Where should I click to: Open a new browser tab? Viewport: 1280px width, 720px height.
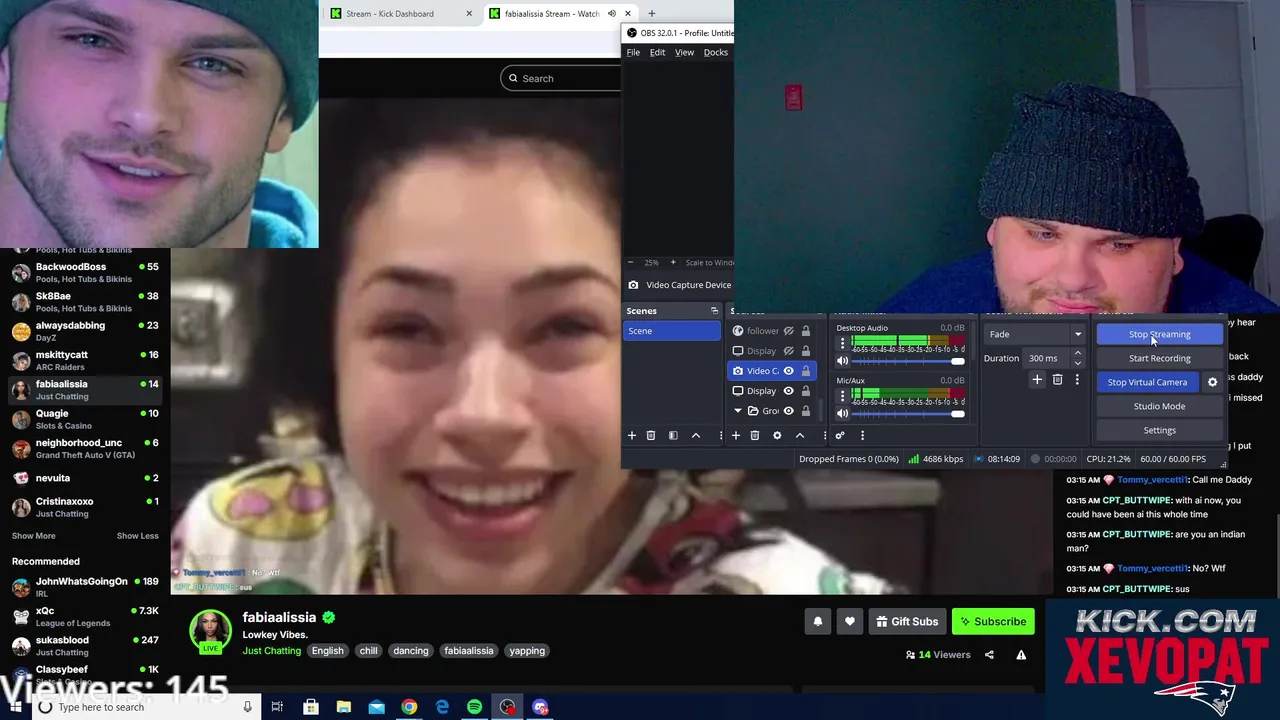[x=651, y=14]
